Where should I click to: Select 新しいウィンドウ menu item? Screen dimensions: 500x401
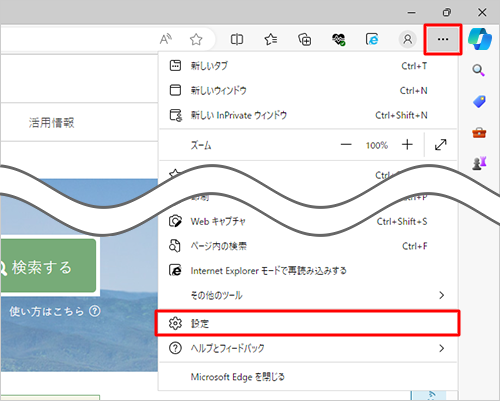(308, 90)
